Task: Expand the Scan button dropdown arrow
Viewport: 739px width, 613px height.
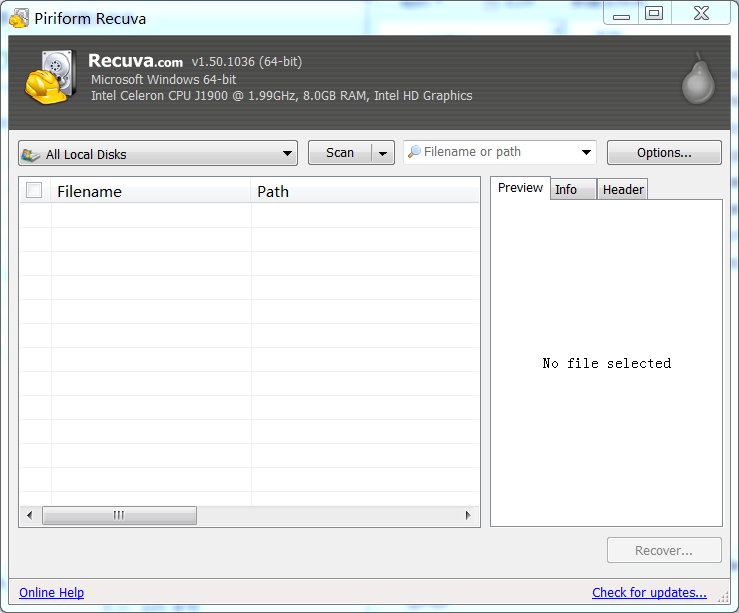Action: (383, 153)
